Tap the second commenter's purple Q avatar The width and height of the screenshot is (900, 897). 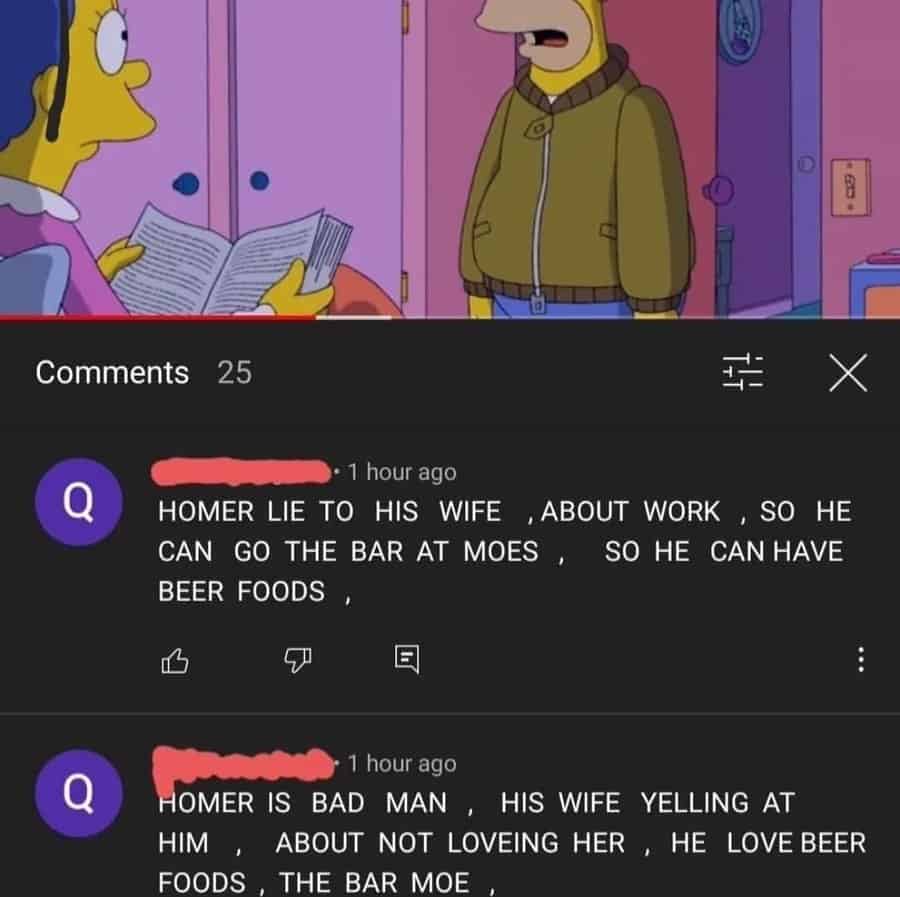pyautogui.click(x=79, y=793)
